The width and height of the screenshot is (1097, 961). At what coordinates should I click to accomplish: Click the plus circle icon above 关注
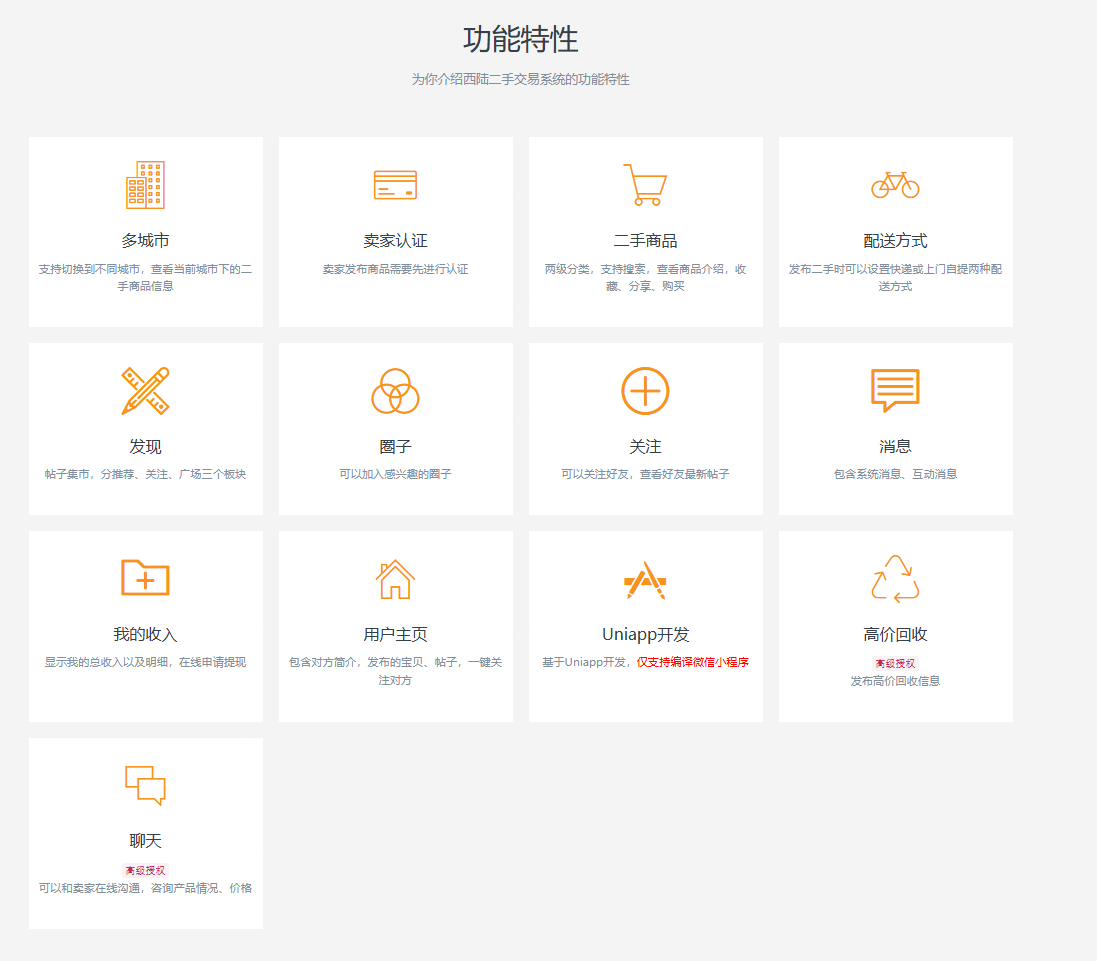click(x=645, y=391)
